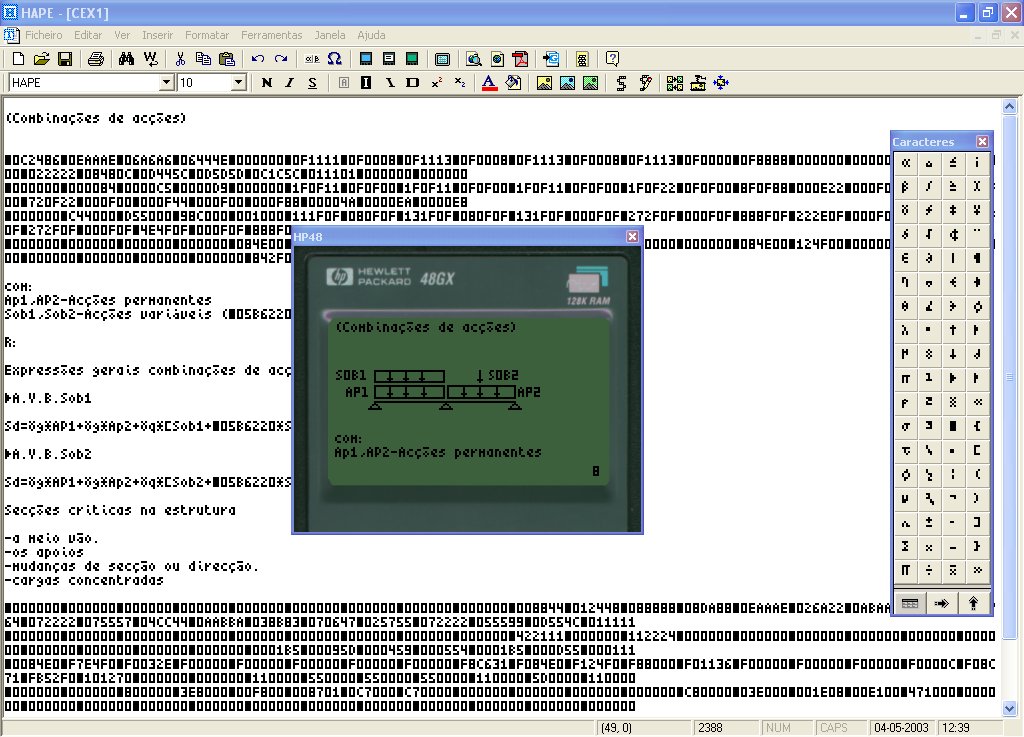The height and width of the screenshot is (737, 1024).
Task: Insert division sign from Caracteres palette
Action: [x=929, y=570]
